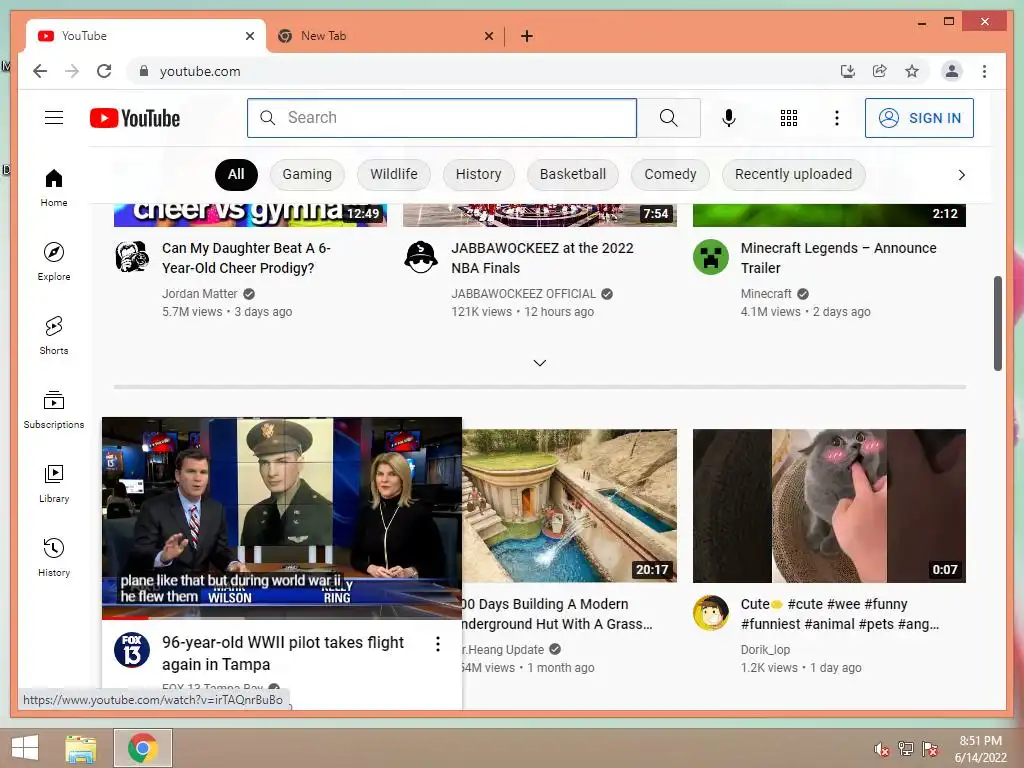The image size is (1024, 768).
Task: Open History in sidebar
Action: point(54,557)
